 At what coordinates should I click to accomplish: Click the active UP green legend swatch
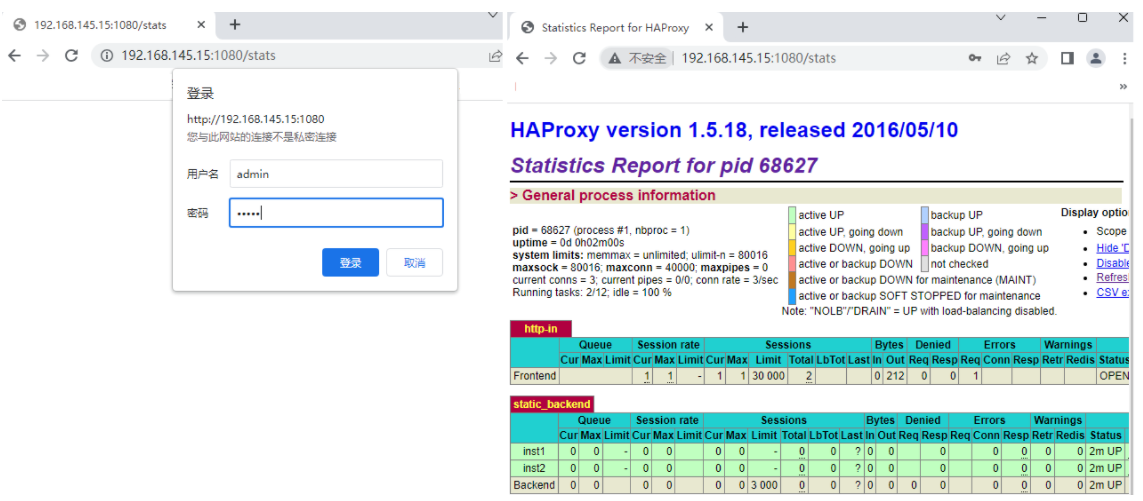tap(792, 215)
